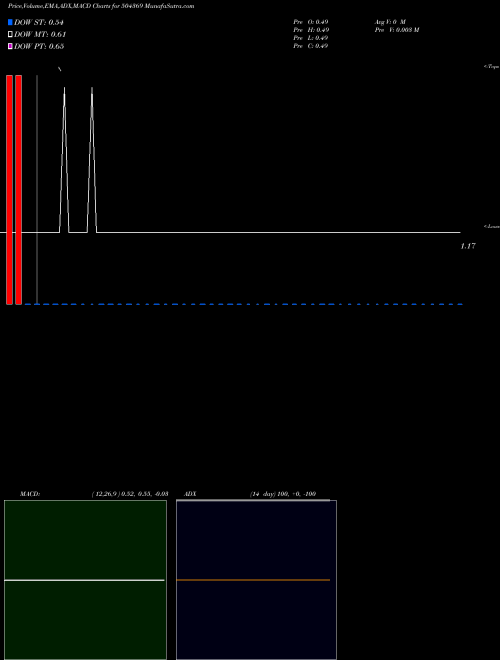Click the first white price spike
Viewport: 500px width, 660px height.
(x=64, y=160)
